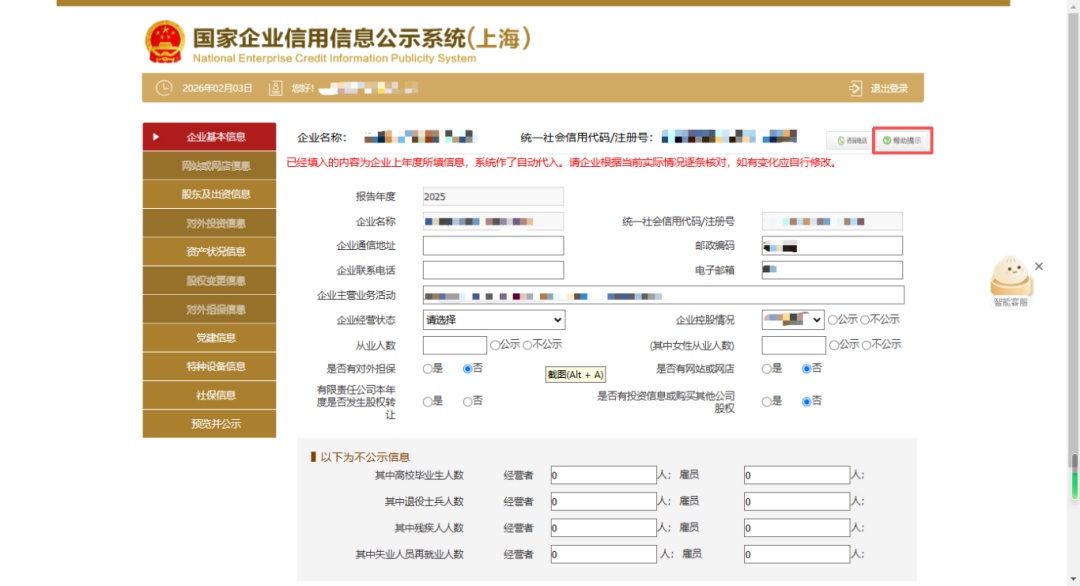This screenshot has width=1080, height=586.
Task: Click the 企业主营业务活动 input field
Action: tap(663, 295)
